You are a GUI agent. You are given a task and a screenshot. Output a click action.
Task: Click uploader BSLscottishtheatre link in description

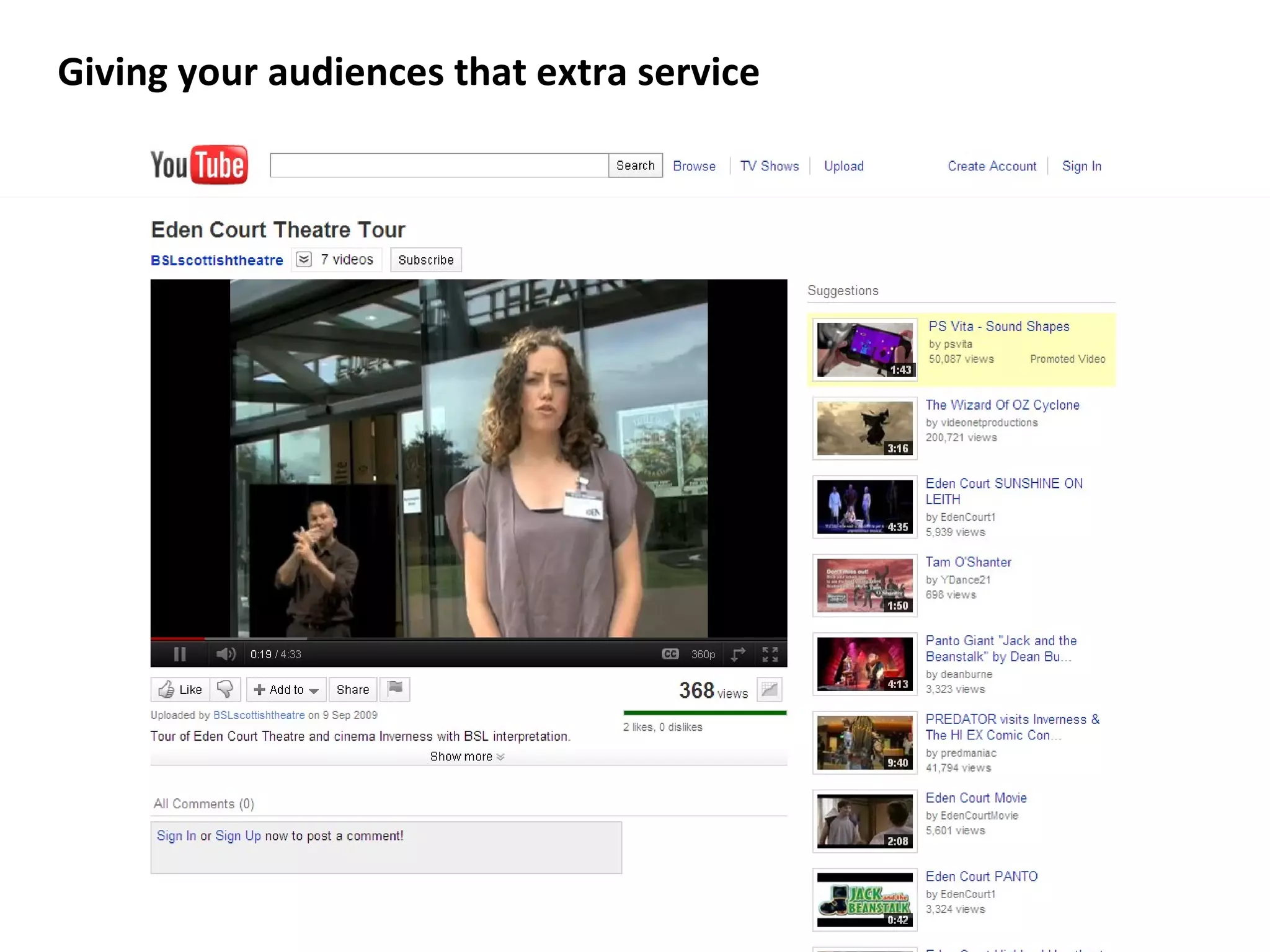click(259, 715)
